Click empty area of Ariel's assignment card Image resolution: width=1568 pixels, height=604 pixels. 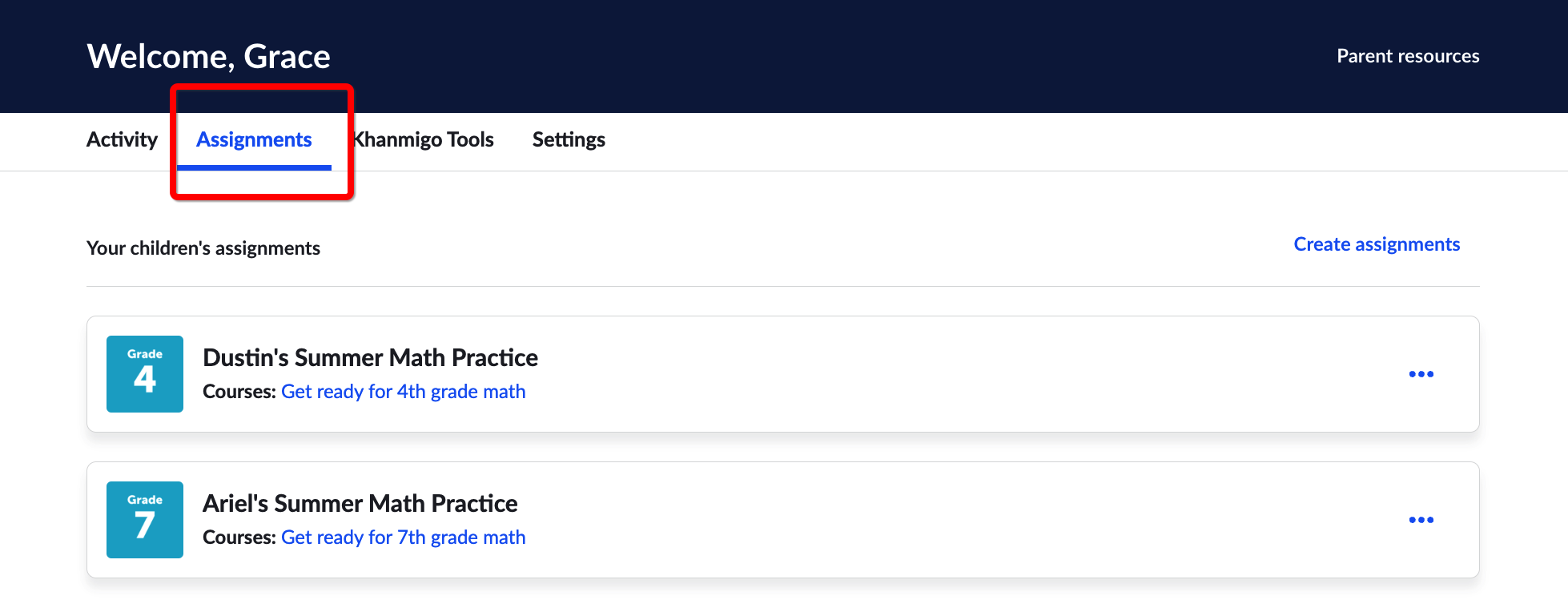(961, 520)
